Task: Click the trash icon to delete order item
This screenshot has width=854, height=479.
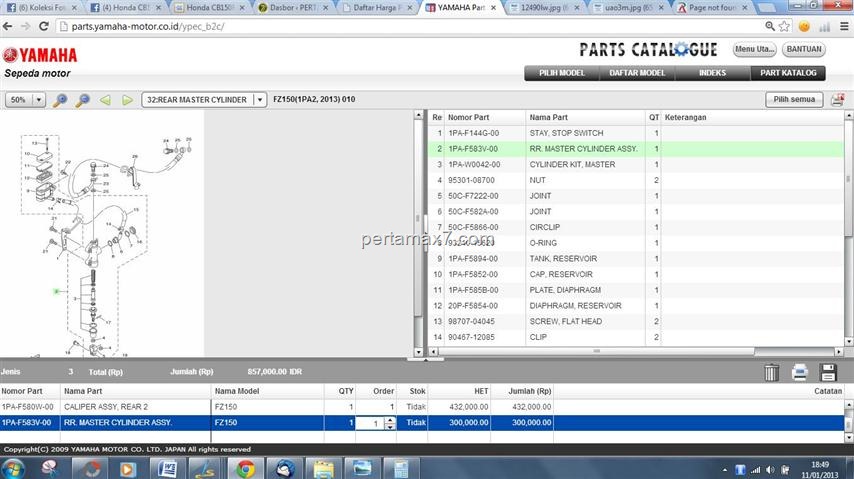Action: 772,372
